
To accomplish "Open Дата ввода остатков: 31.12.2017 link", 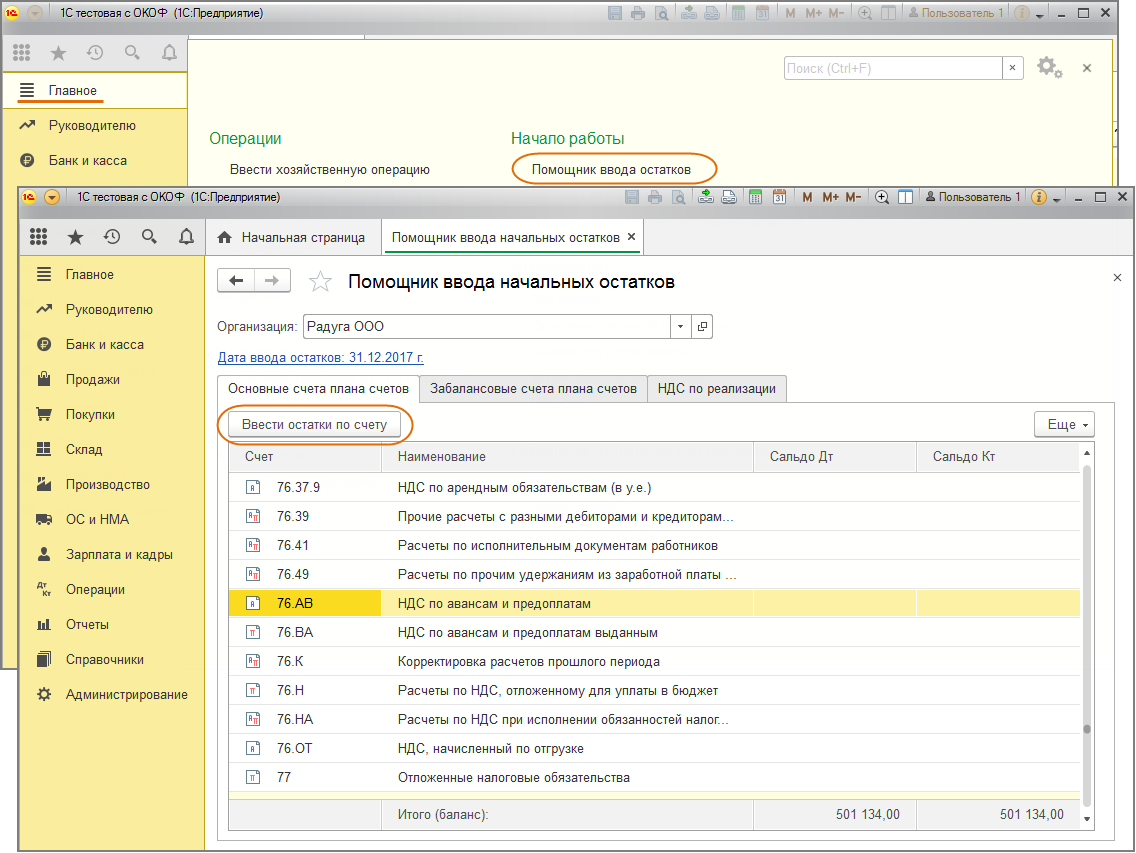I will click(320, 357).
